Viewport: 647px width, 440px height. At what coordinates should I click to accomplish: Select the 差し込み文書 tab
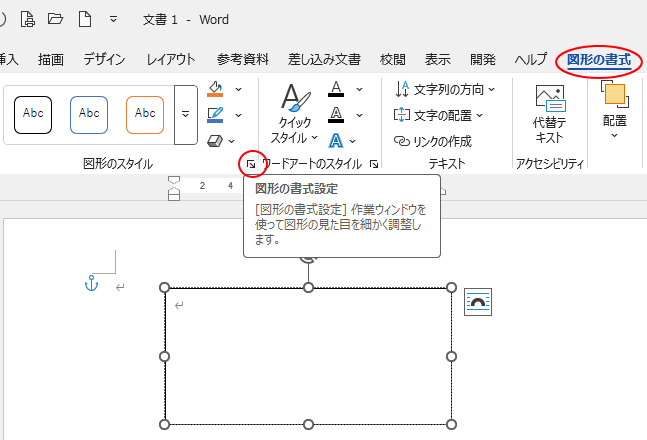tap(324, 60)
